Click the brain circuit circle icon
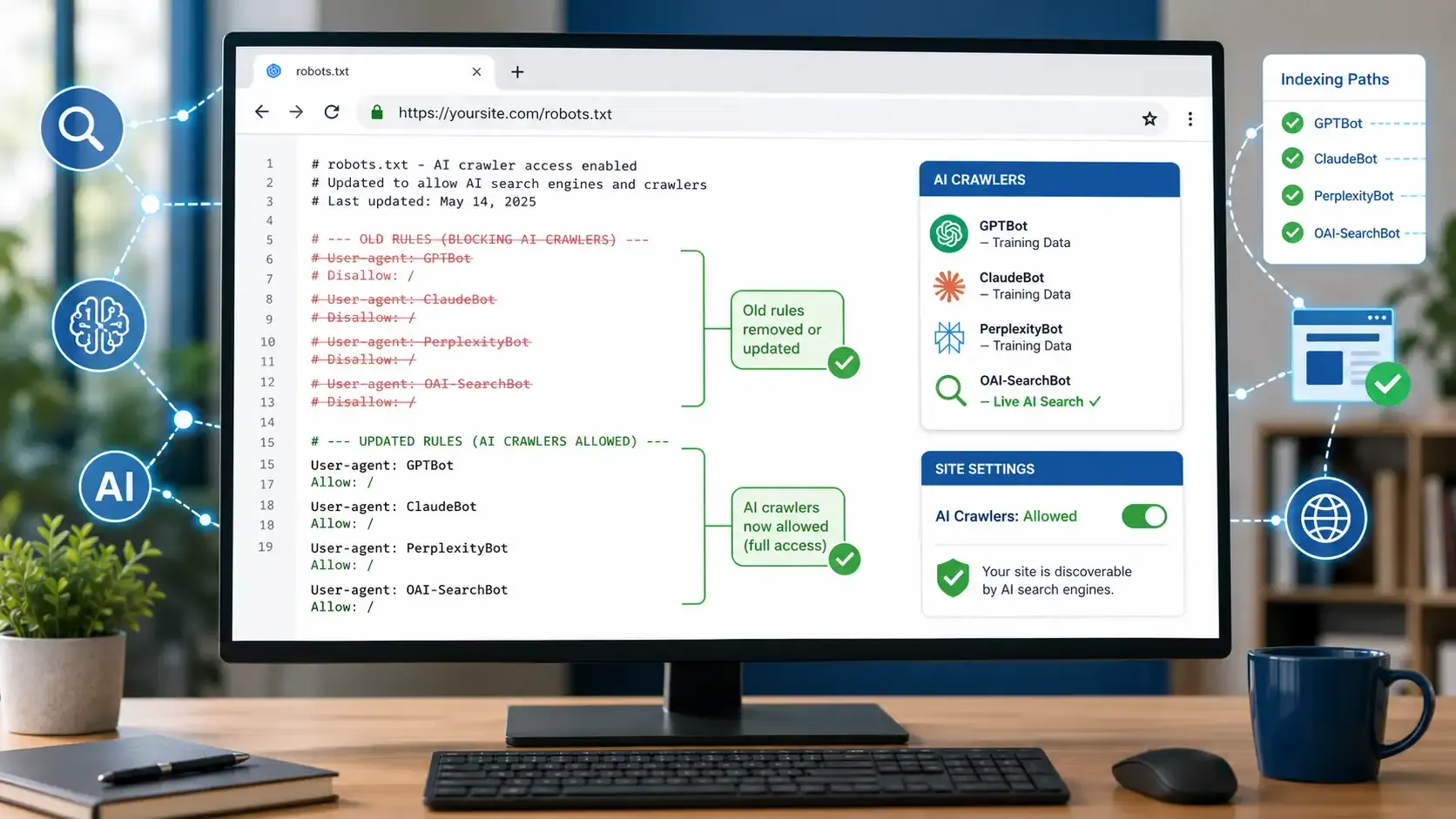Image resolution: width=1456 pixels, height=819 pixels. click(99, 326)
